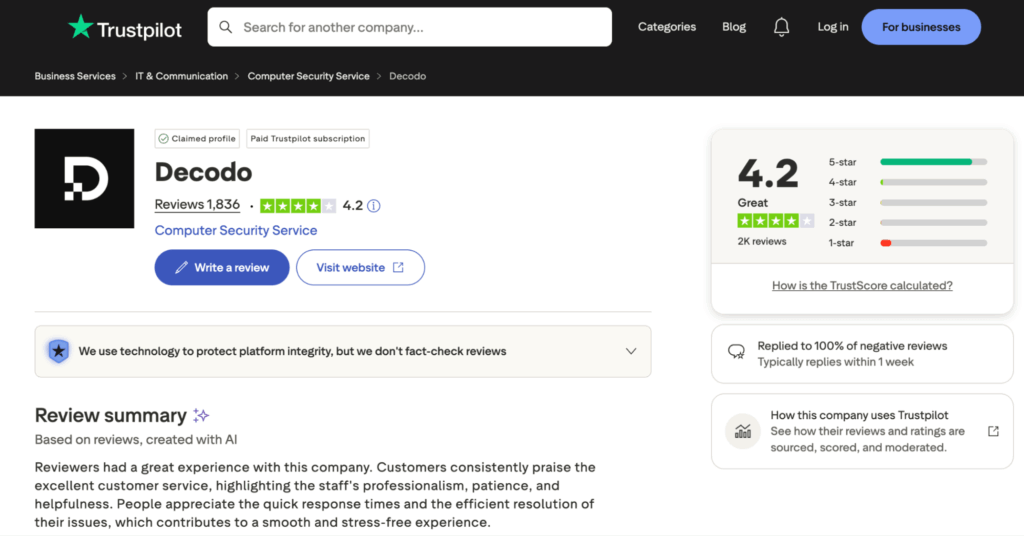1024x537 pixels.
Task: Click the star rating under Great
Action: (775, 221)
